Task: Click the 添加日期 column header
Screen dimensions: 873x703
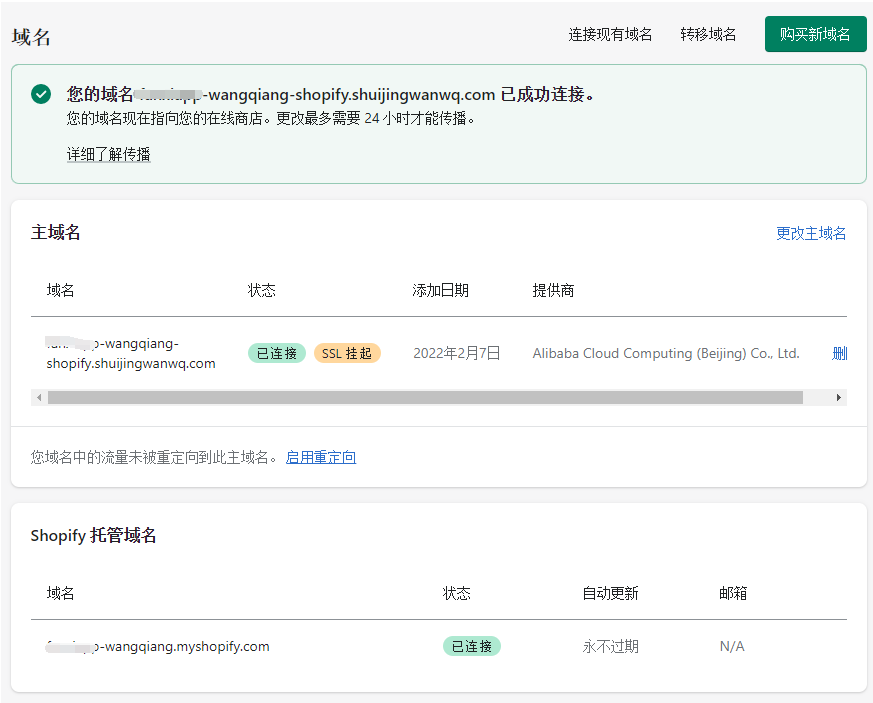Action: point(440,290)
